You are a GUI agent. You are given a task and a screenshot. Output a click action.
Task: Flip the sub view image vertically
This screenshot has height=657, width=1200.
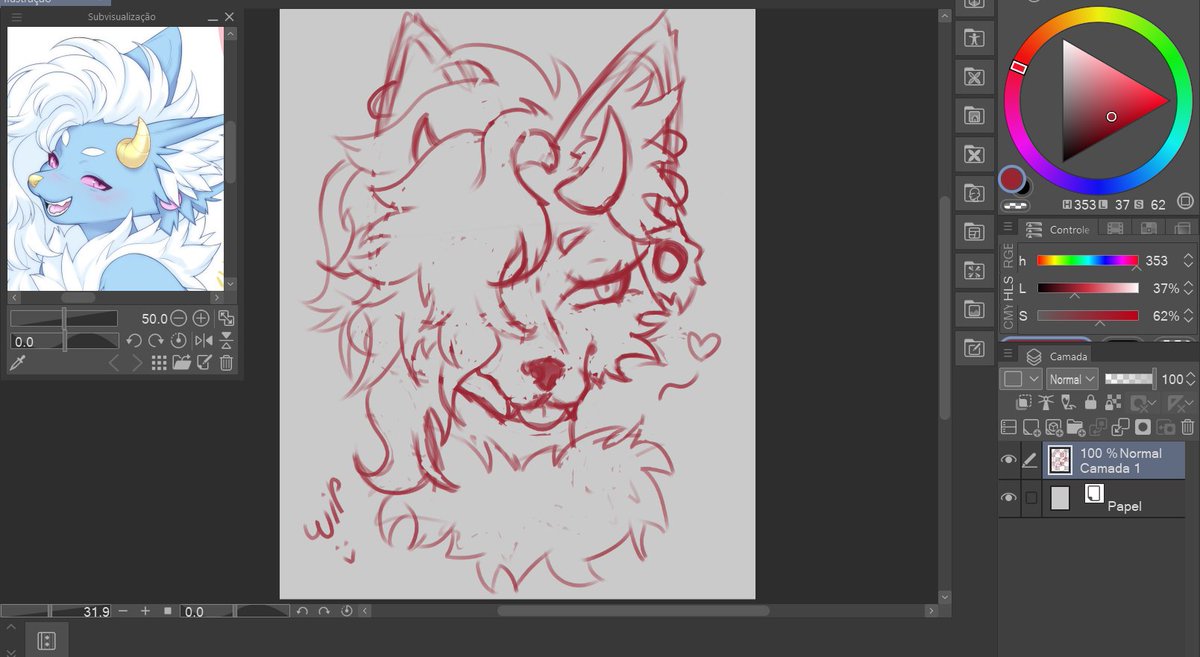226,341
